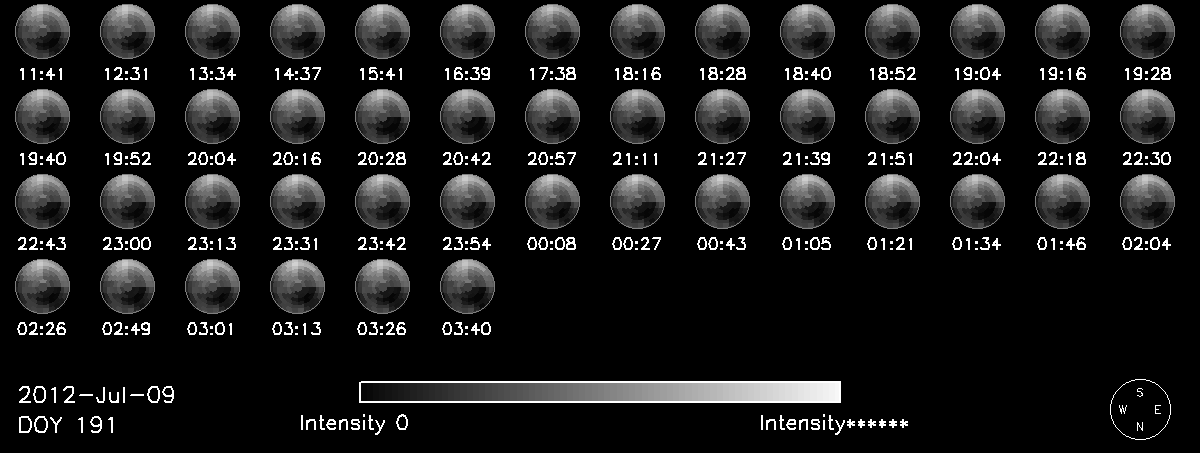Open the 17:38 disk thumbnail

[x=552, y=30]
